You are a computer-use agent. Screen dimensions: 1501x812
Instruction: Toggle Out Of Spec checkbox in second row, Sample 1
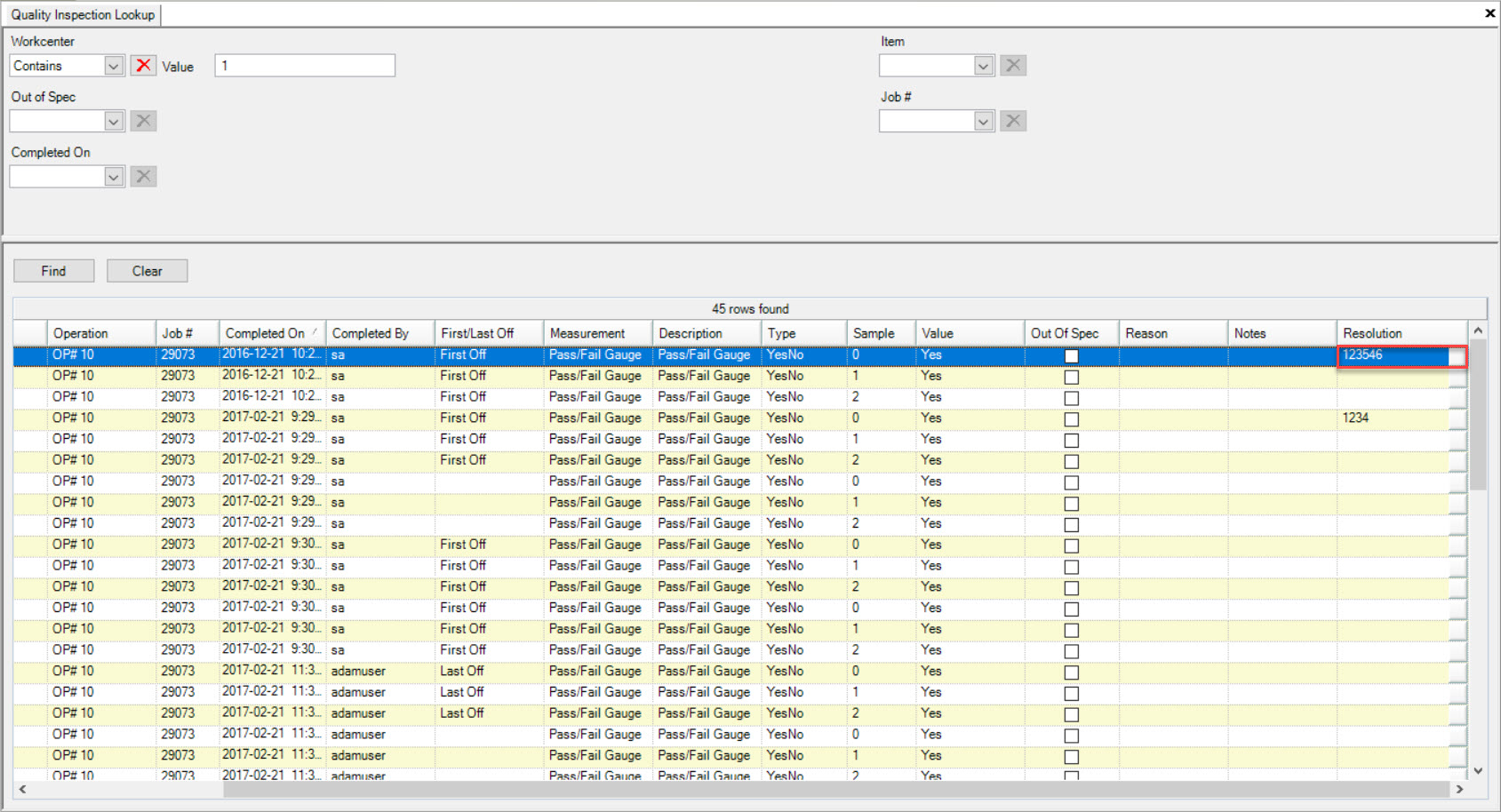[1072, 378]
